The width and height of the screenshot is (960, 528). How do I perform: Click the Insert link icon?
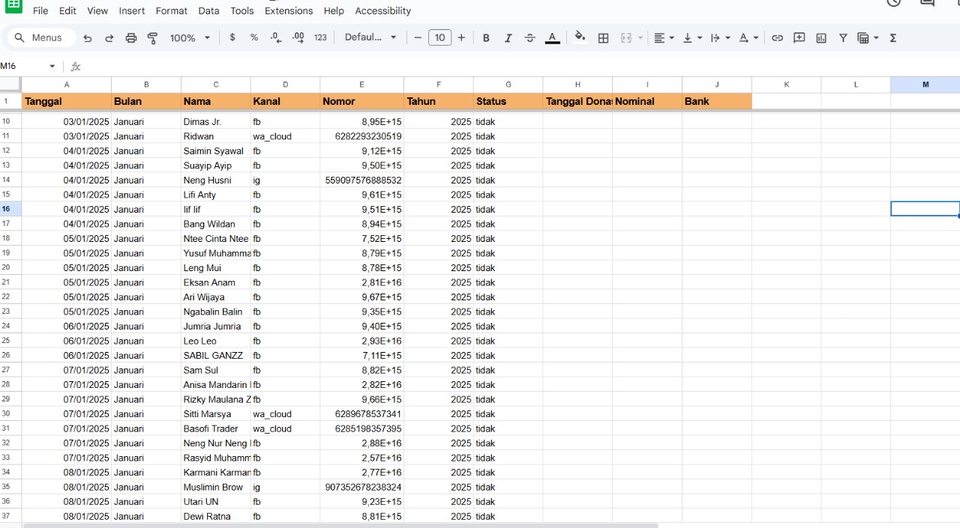[777, 38]
